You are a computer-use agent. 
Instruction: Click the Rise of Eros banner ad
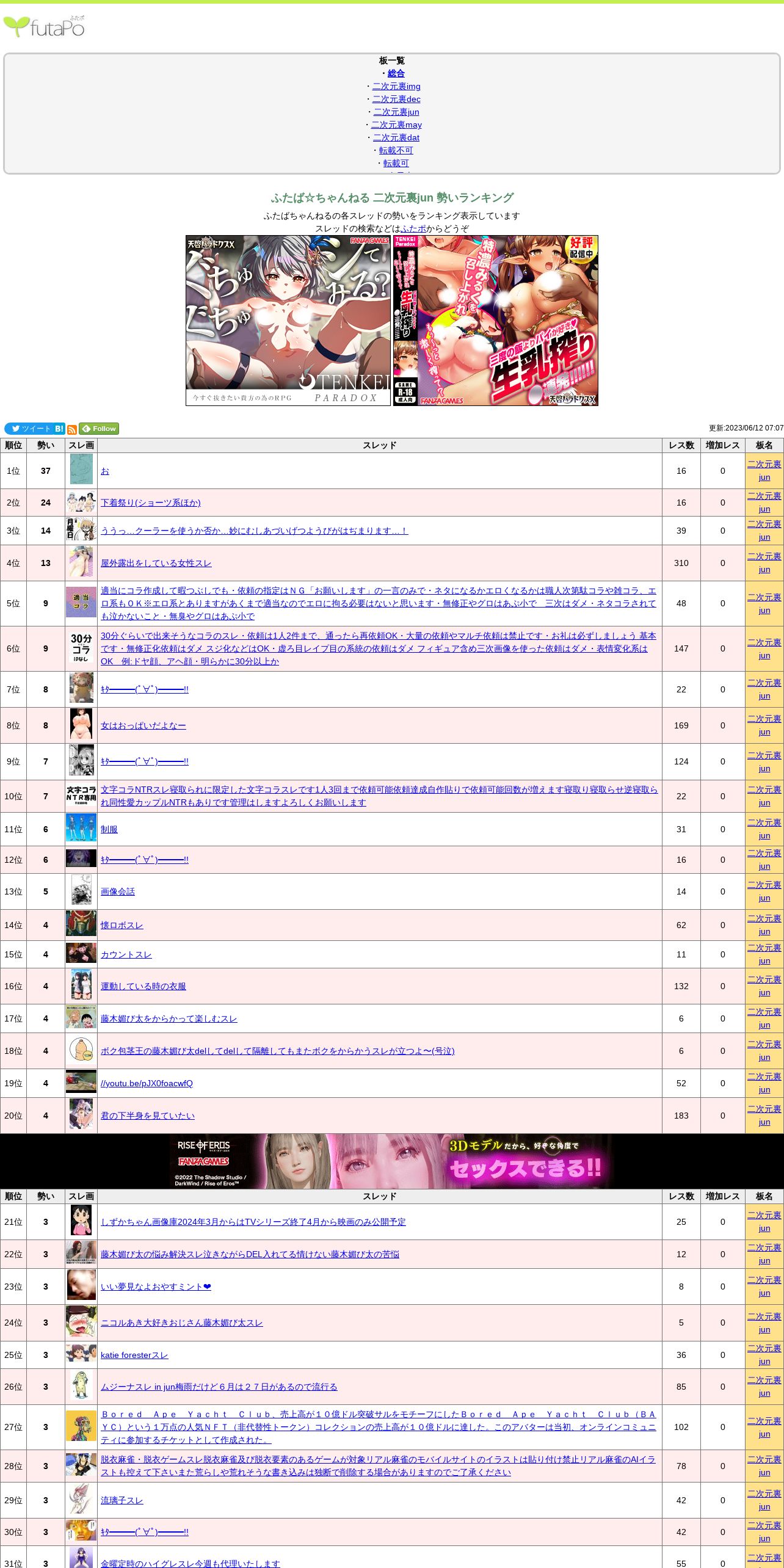pos(391,1161)
